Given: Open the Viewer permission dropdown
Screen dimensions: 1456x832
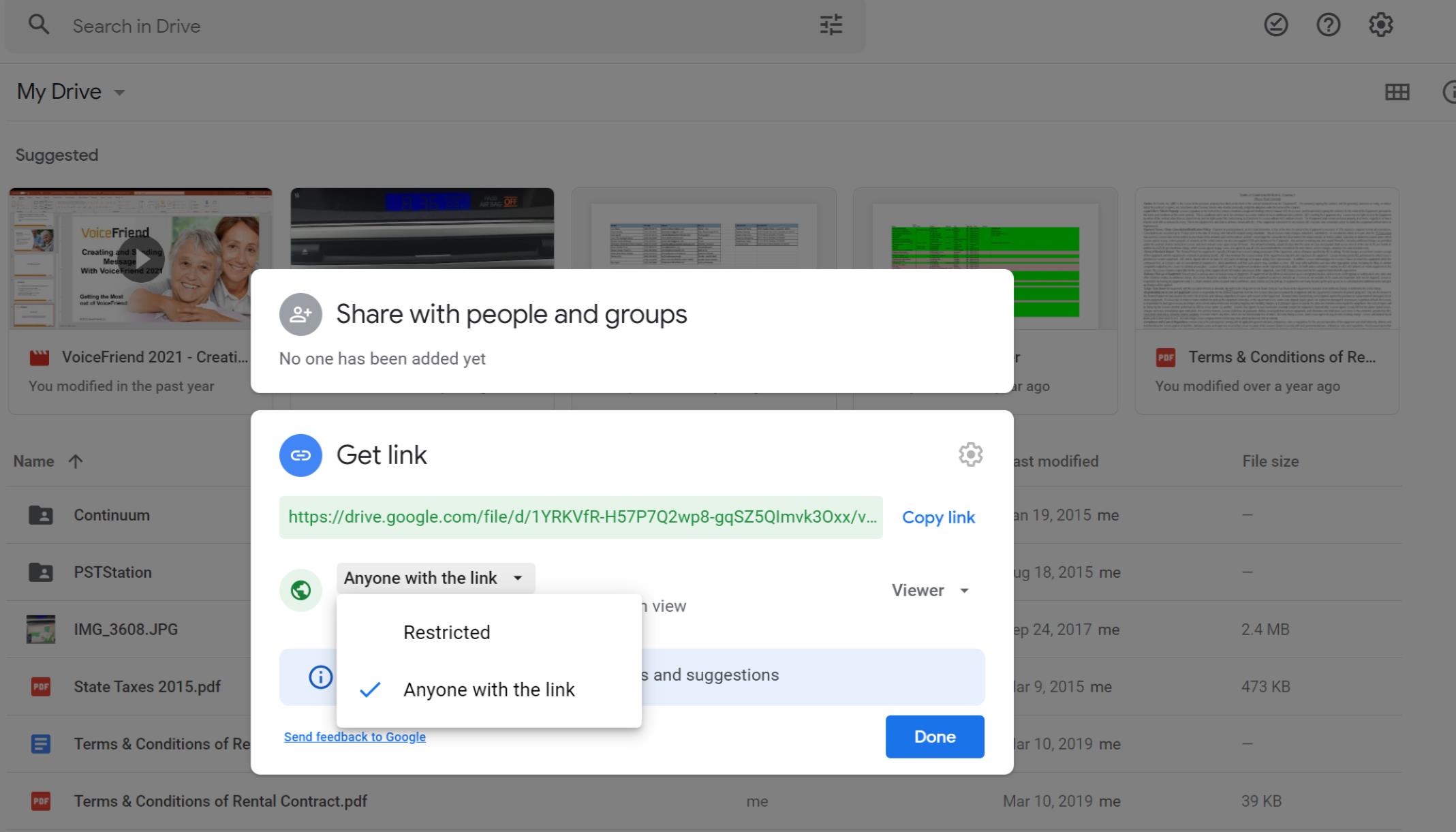Looking at the screenshot, I should (x=929, y=590).
